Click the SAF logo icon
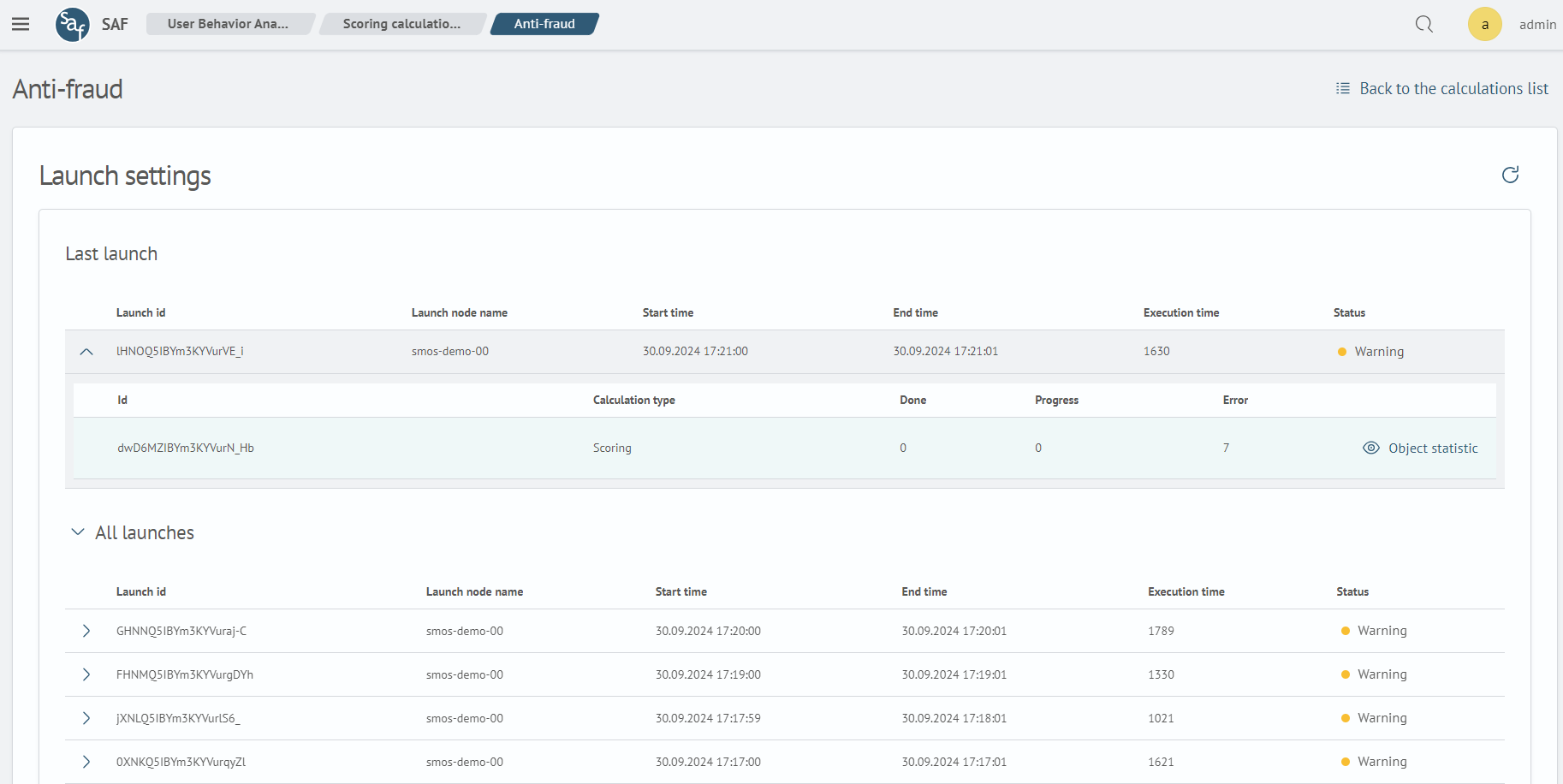Viewport: 1563px width, 784px height. (73, 24)
